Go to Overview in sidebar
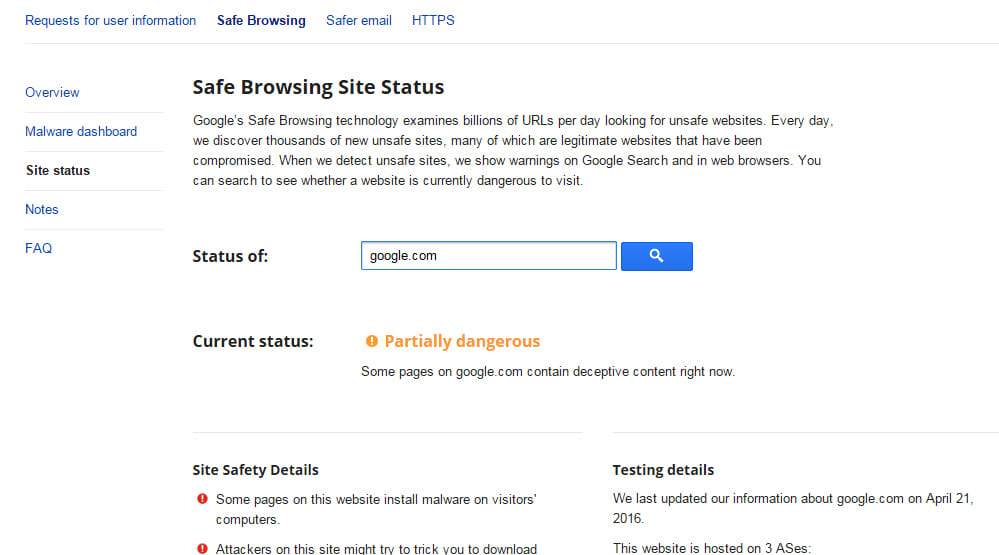Viewport: 999px width, 555px height. (x=52, y=92)
